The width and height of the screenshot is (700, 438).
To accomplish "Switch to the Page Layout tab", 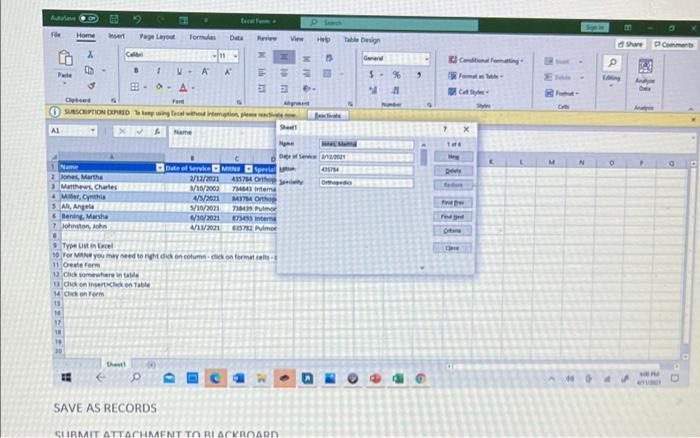I will pos(157,37).
